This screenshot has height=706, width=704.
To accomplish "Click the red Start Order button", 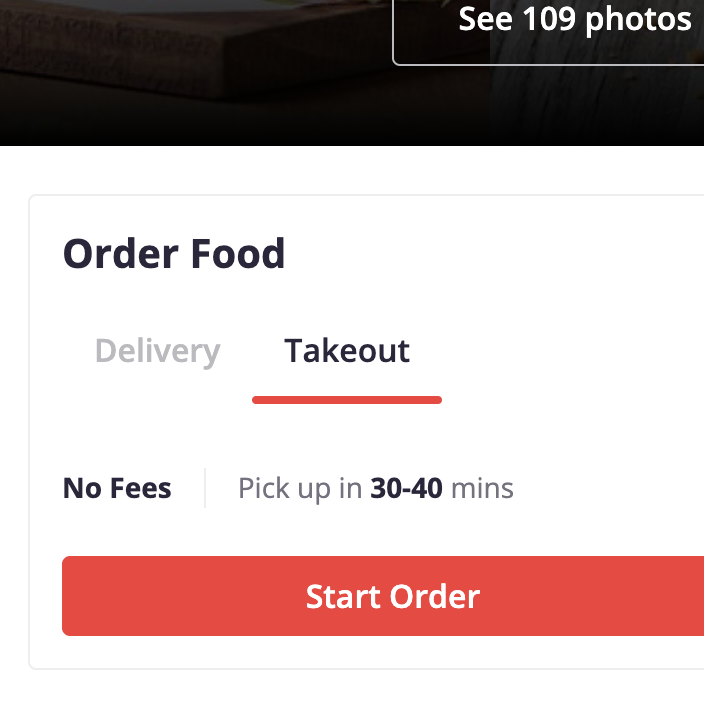I will [383, 596].
